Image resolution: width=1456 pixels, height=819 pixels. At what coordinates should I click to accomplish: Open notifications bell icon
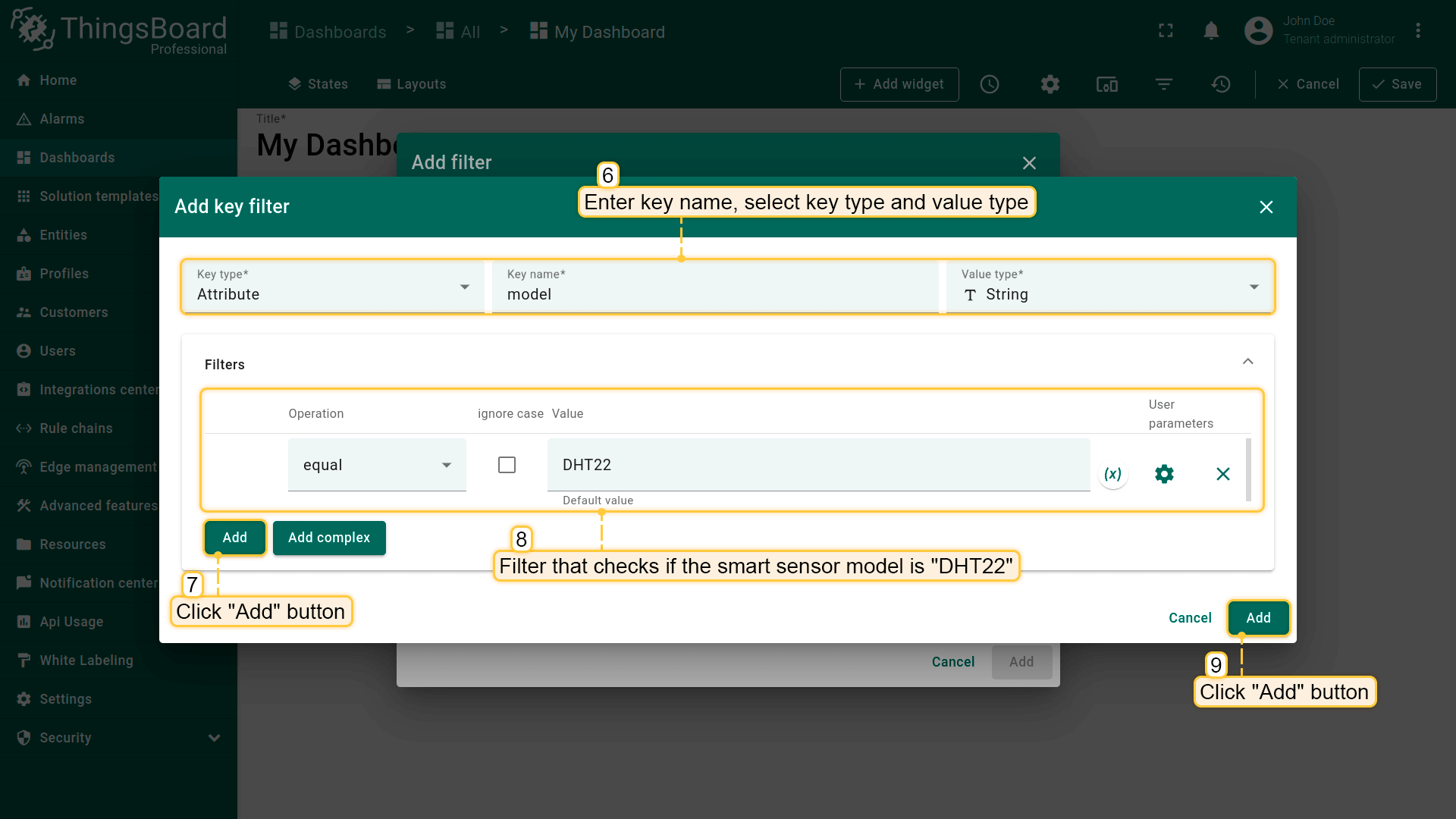(1211, 31)
